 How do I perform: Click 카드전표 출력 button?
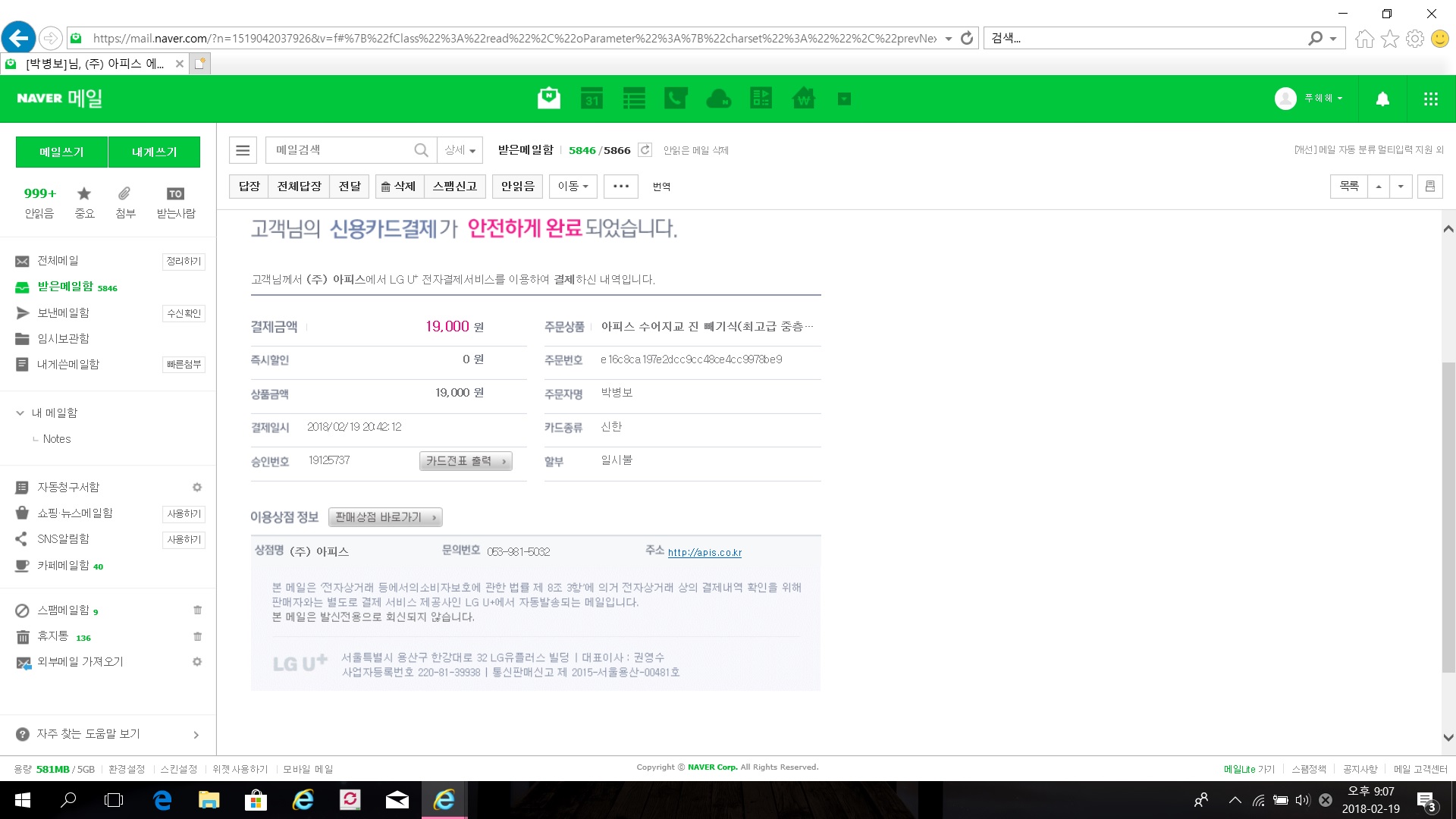[466, 461]
